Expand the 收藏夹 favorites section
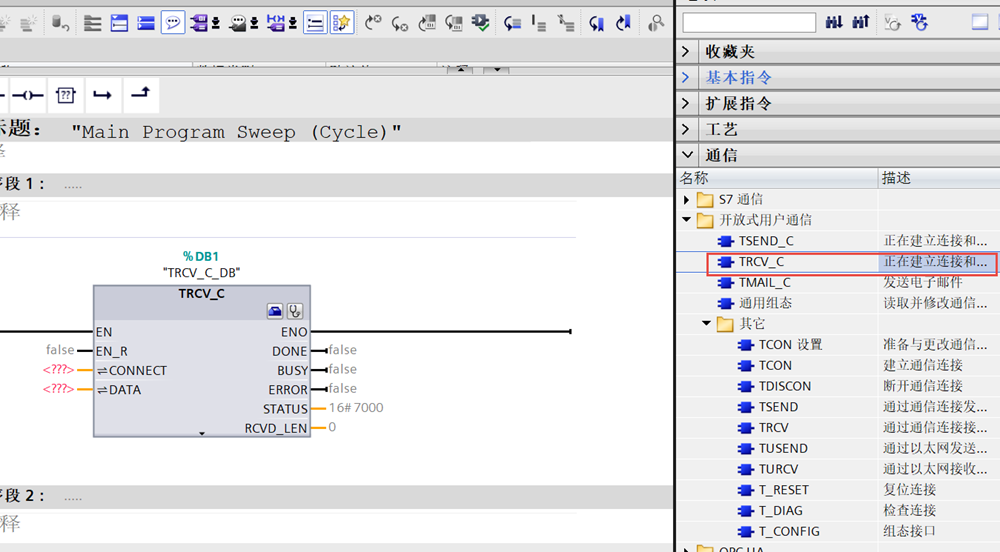 [x=686, y=51]
